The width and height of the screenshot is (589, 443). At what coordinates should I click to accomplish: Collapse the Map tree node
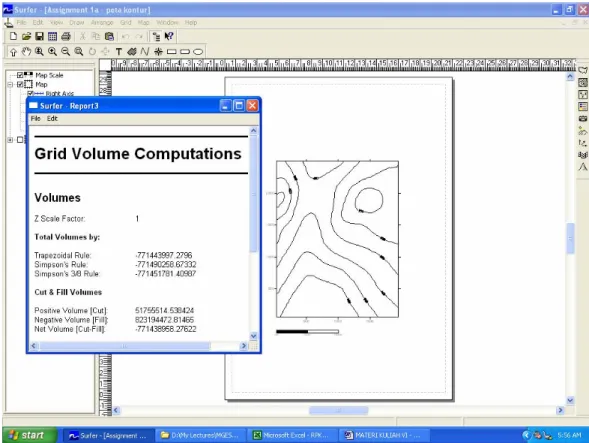(x=10, y=85)
